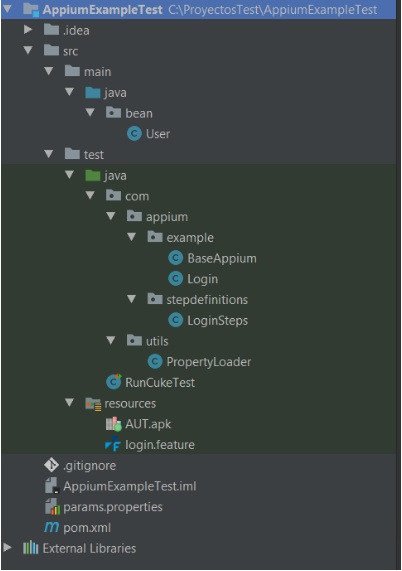Click the green test java source folder icon
This screenshot has height=571, width=402.
coord(92,175)
